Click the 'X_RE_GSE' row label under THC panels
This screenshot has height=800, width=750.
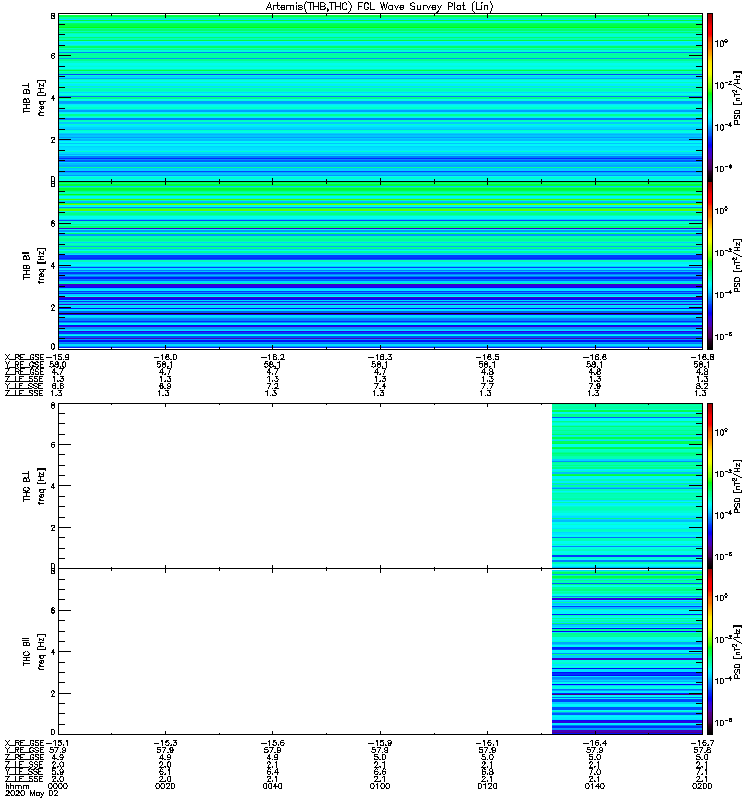tap(24, 743)
